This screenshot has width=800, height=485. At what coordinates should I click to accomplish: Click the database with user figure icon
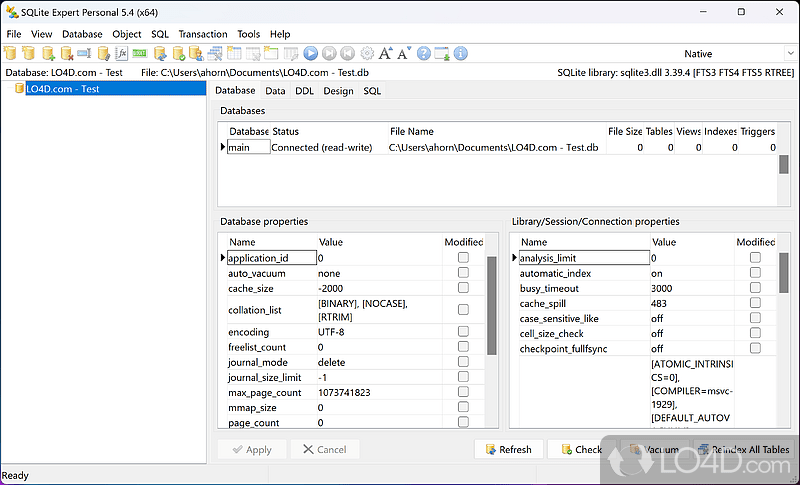click(x=196, y=53)
